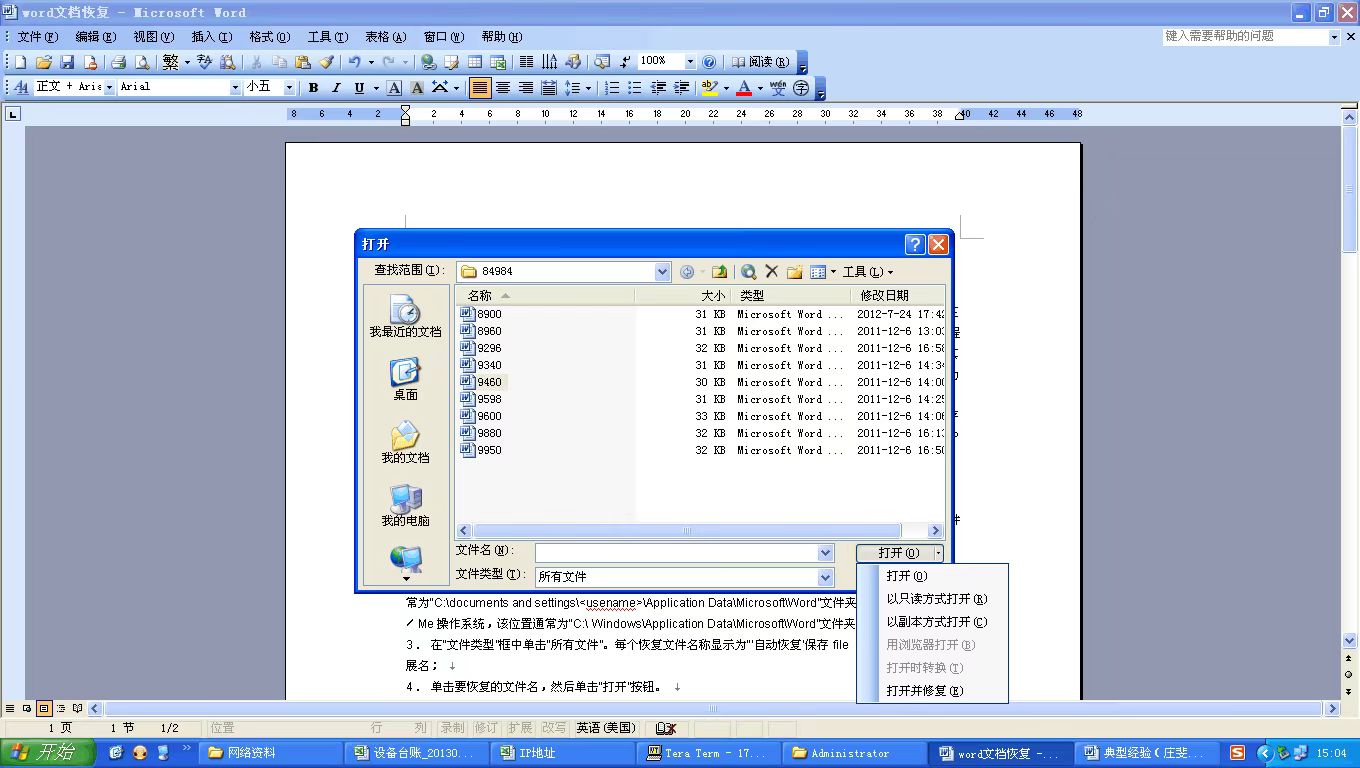Screen dimensions: 1360x768
Task: Open the 工具(L) dropdown in dialog
Action: [867, 272]
